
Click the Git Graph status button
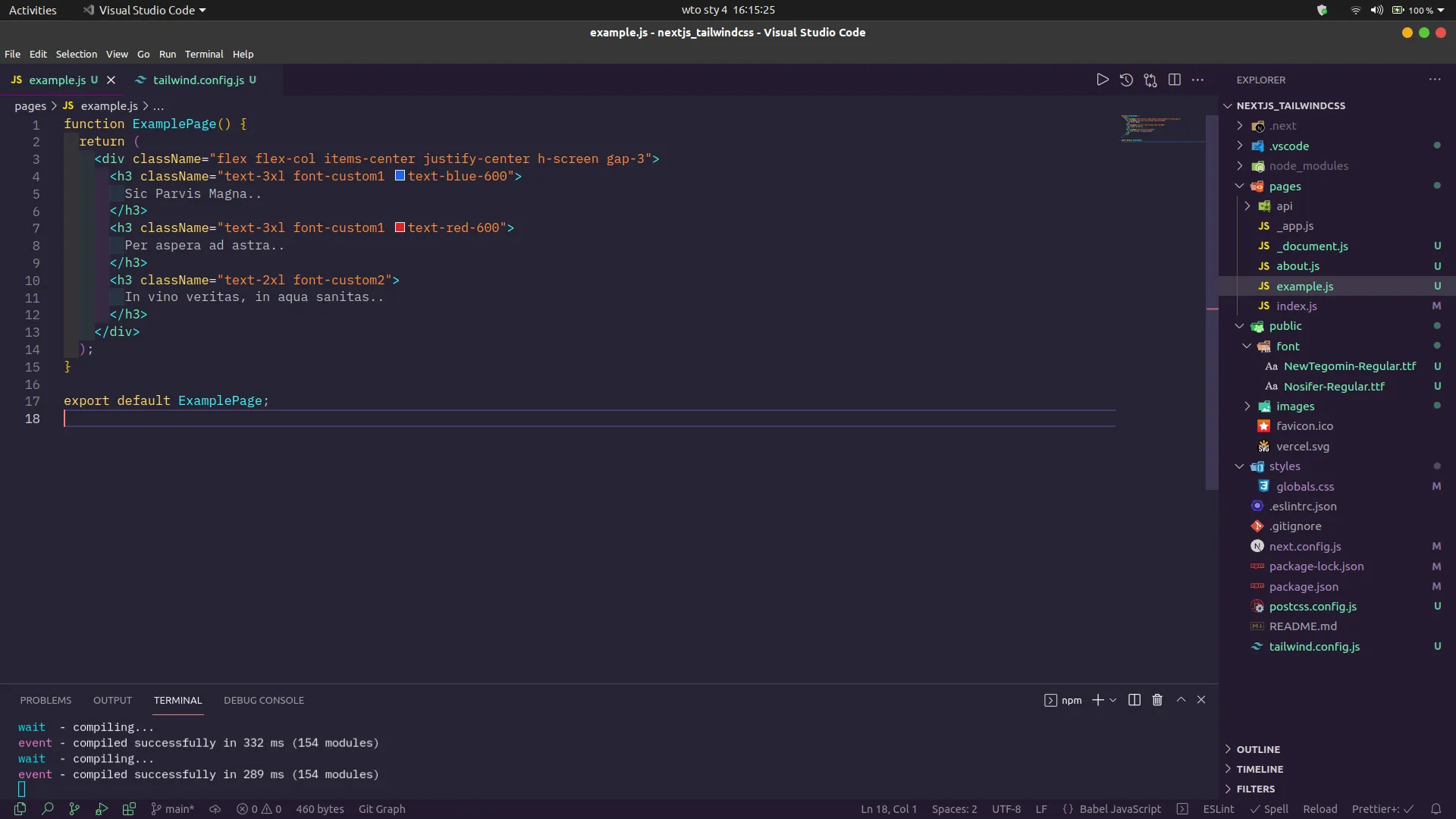[381, 809]
